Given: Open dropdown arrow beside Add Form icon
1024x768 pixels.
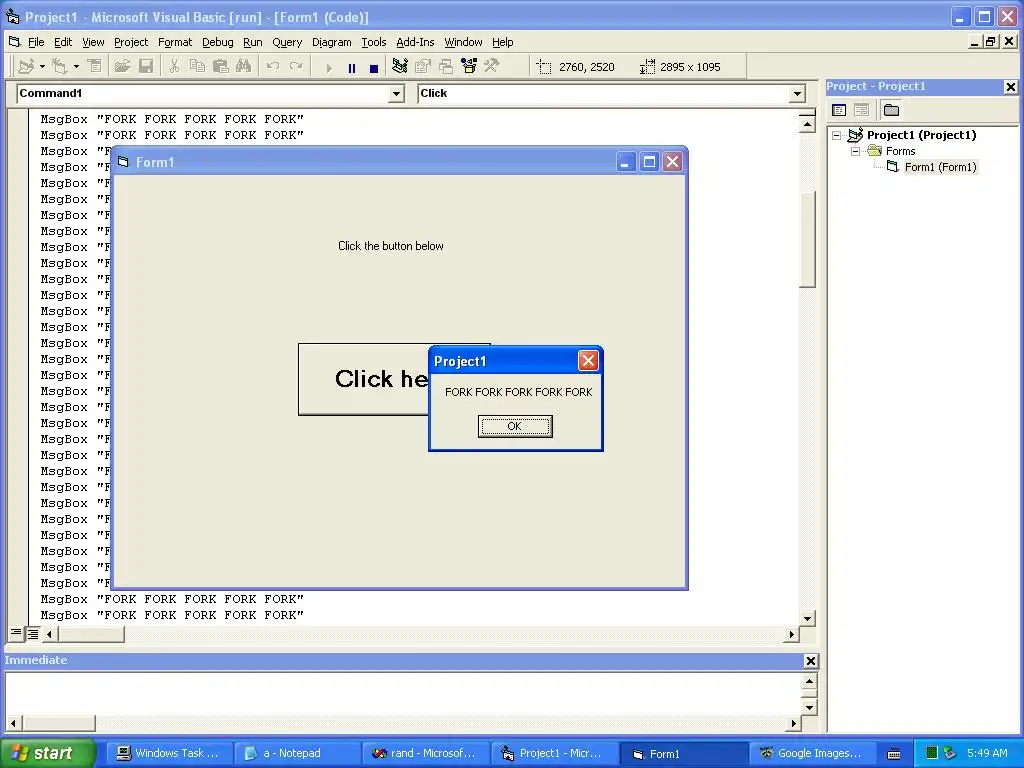Looking at the screenshot, I should tap(76, 66).
